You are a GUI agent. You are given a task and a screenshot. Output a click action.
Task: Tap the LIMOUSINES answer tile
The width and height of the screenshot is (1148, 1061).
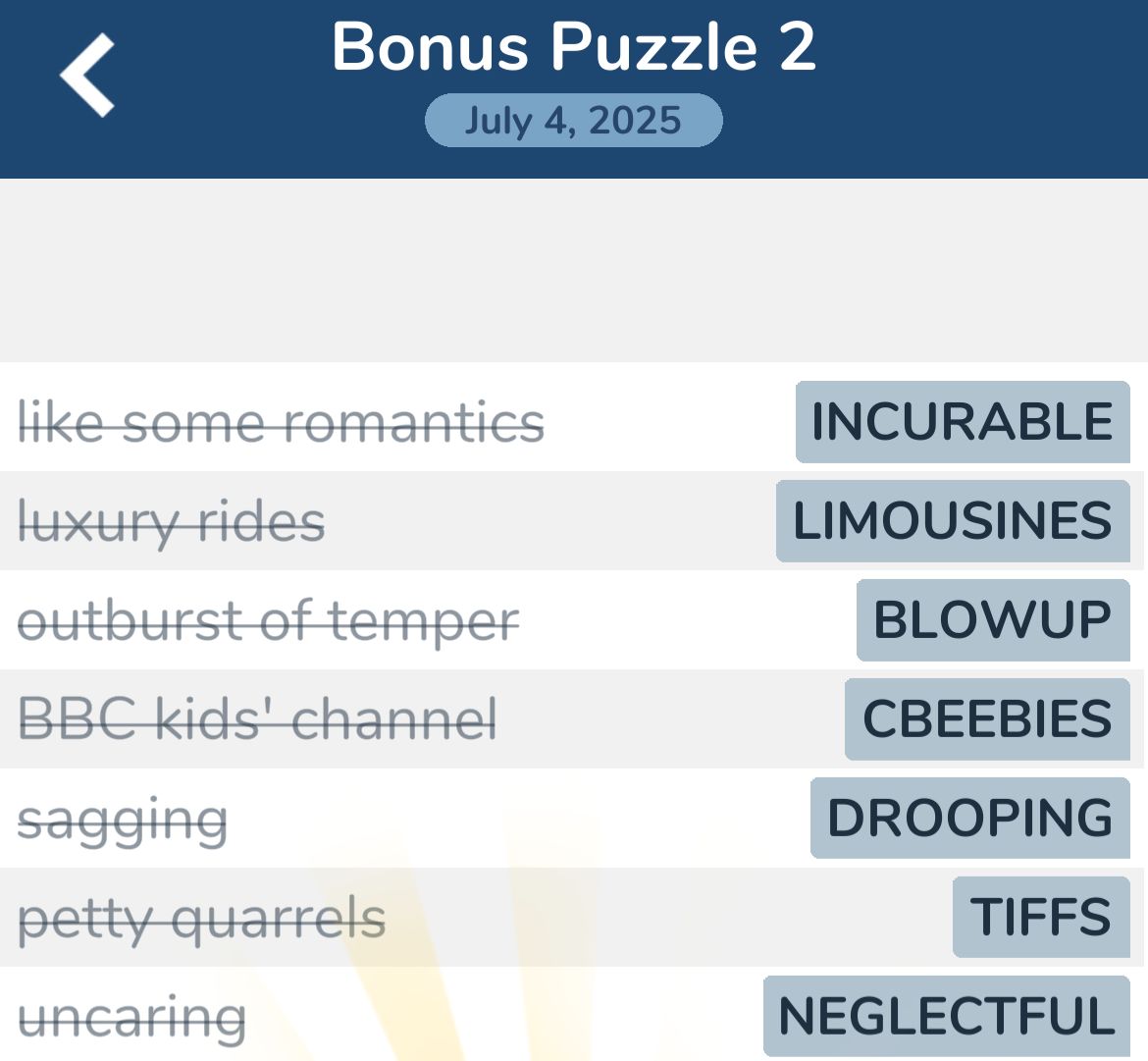[x=951, y=521]
